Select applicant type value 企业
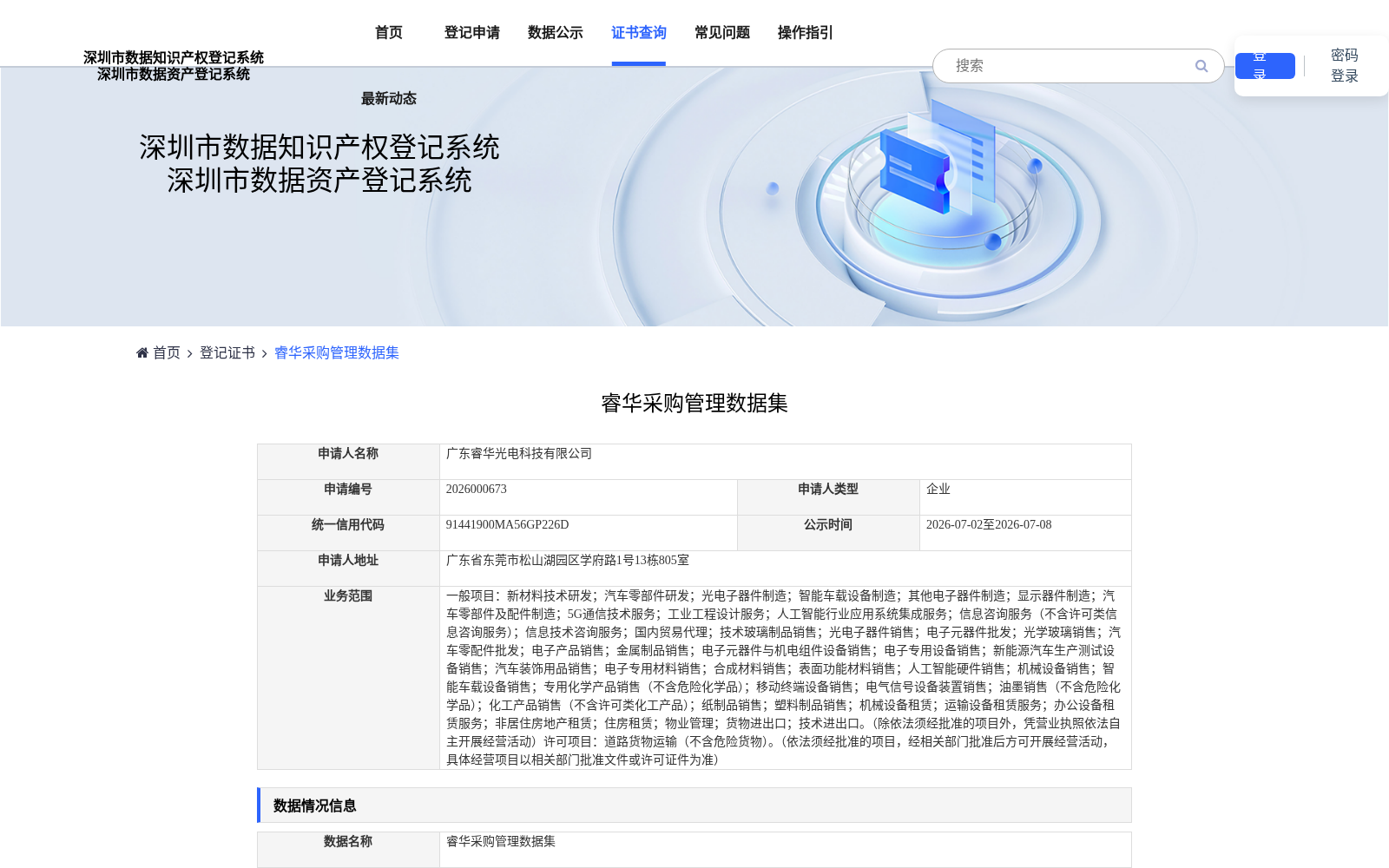 point(938,490)
